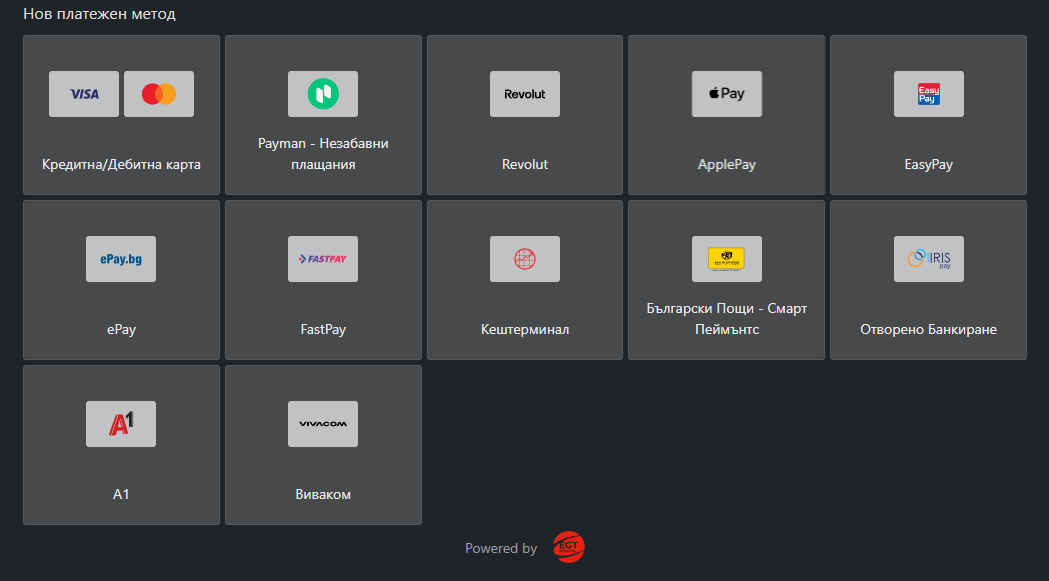Choose Кредитна/Дебитна карта label
This screenshot has width=1049, height=581.
coord(121,165)
